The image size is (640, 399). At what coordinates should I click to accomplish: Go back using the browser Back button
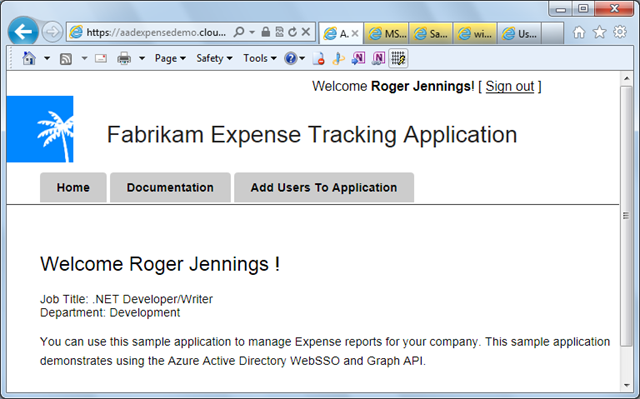[x=23, y=31]
